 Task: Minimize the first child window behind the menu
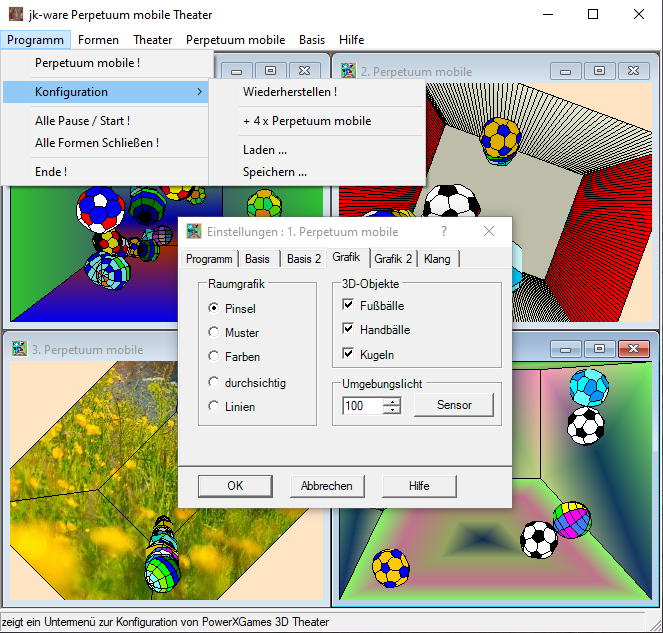(x=237, y=71)
